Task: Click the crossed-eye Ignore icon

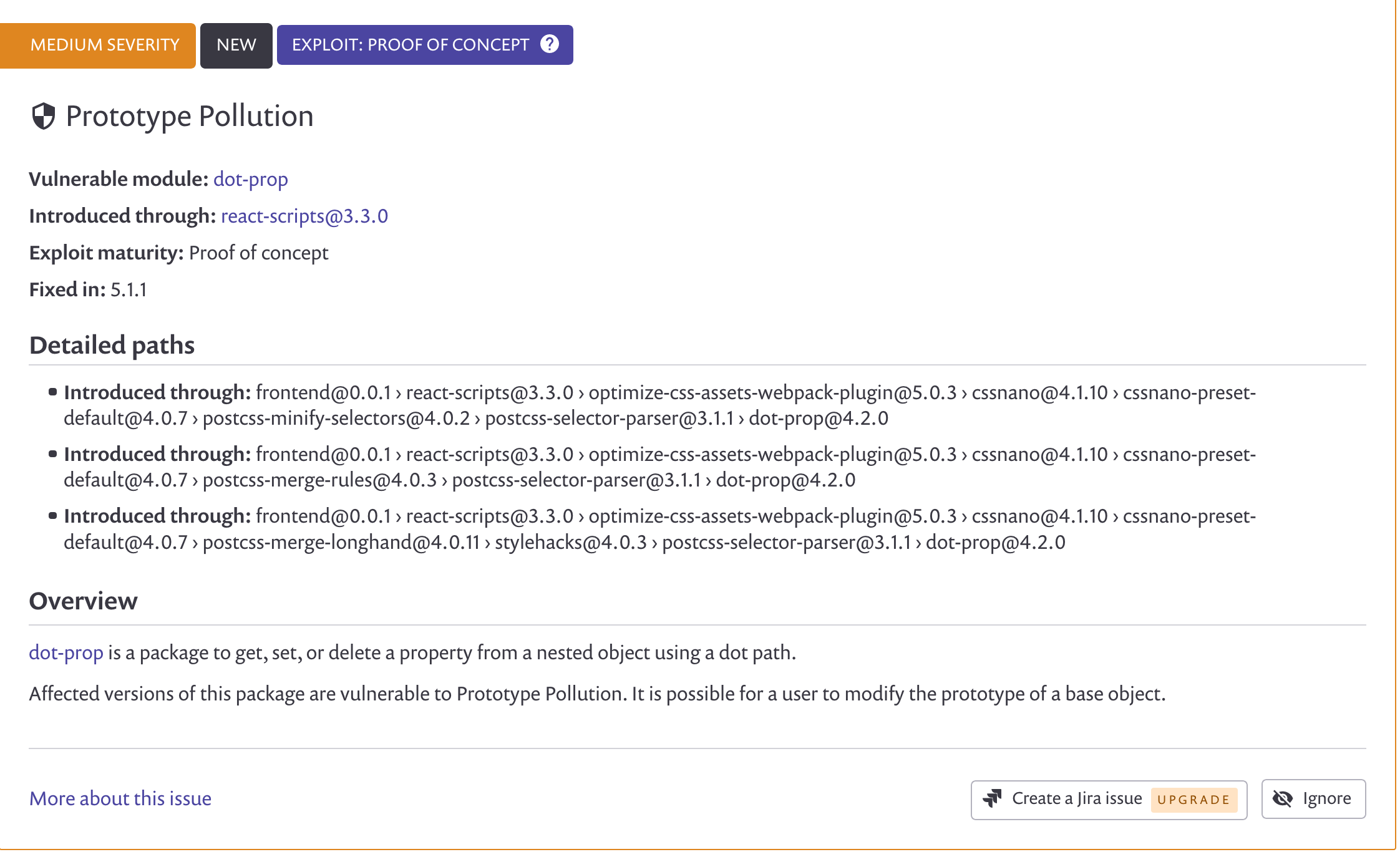Action: (x=1283, y=798)
